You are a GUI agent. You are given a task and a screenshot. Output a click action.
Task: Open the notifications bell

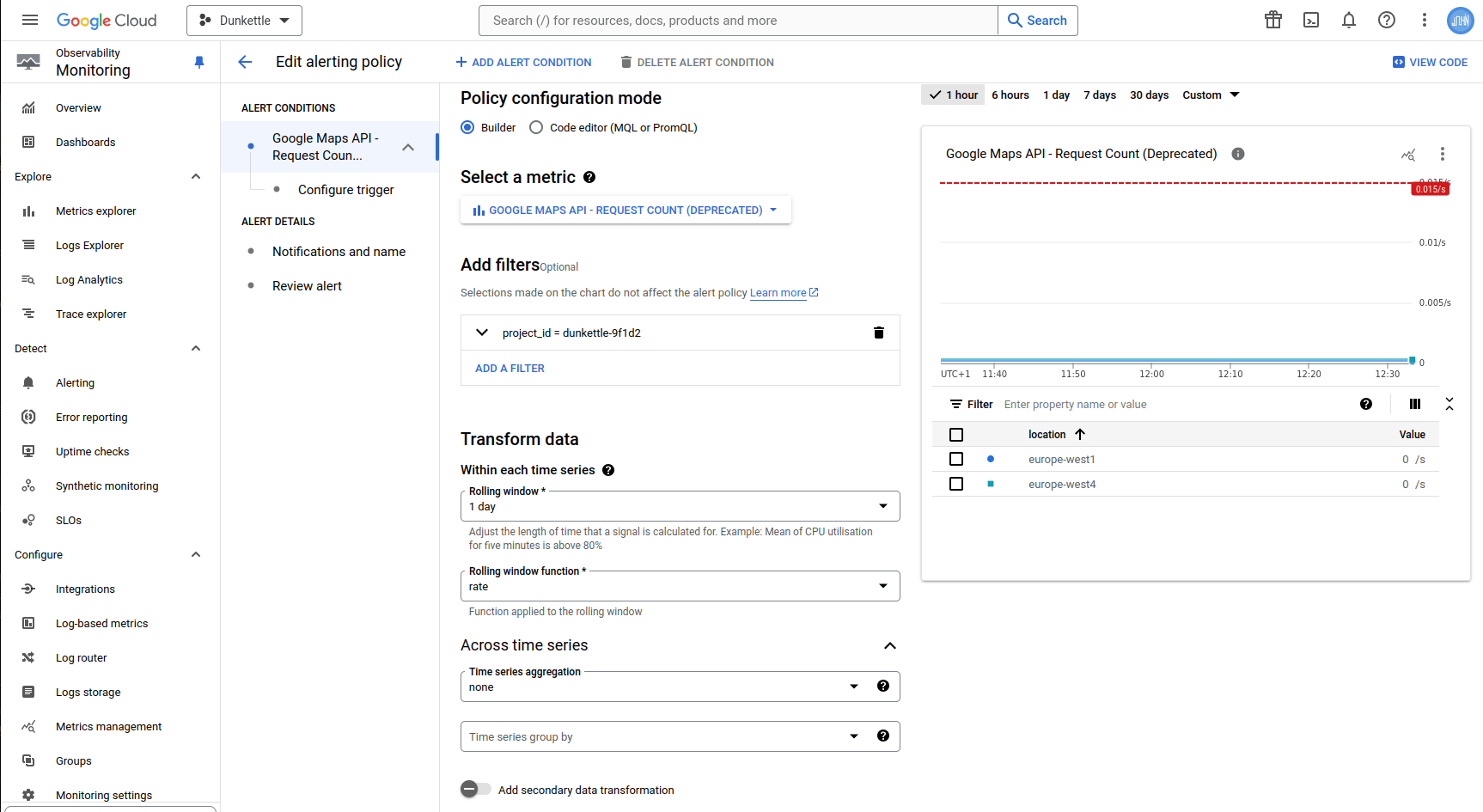(1348, 21)
